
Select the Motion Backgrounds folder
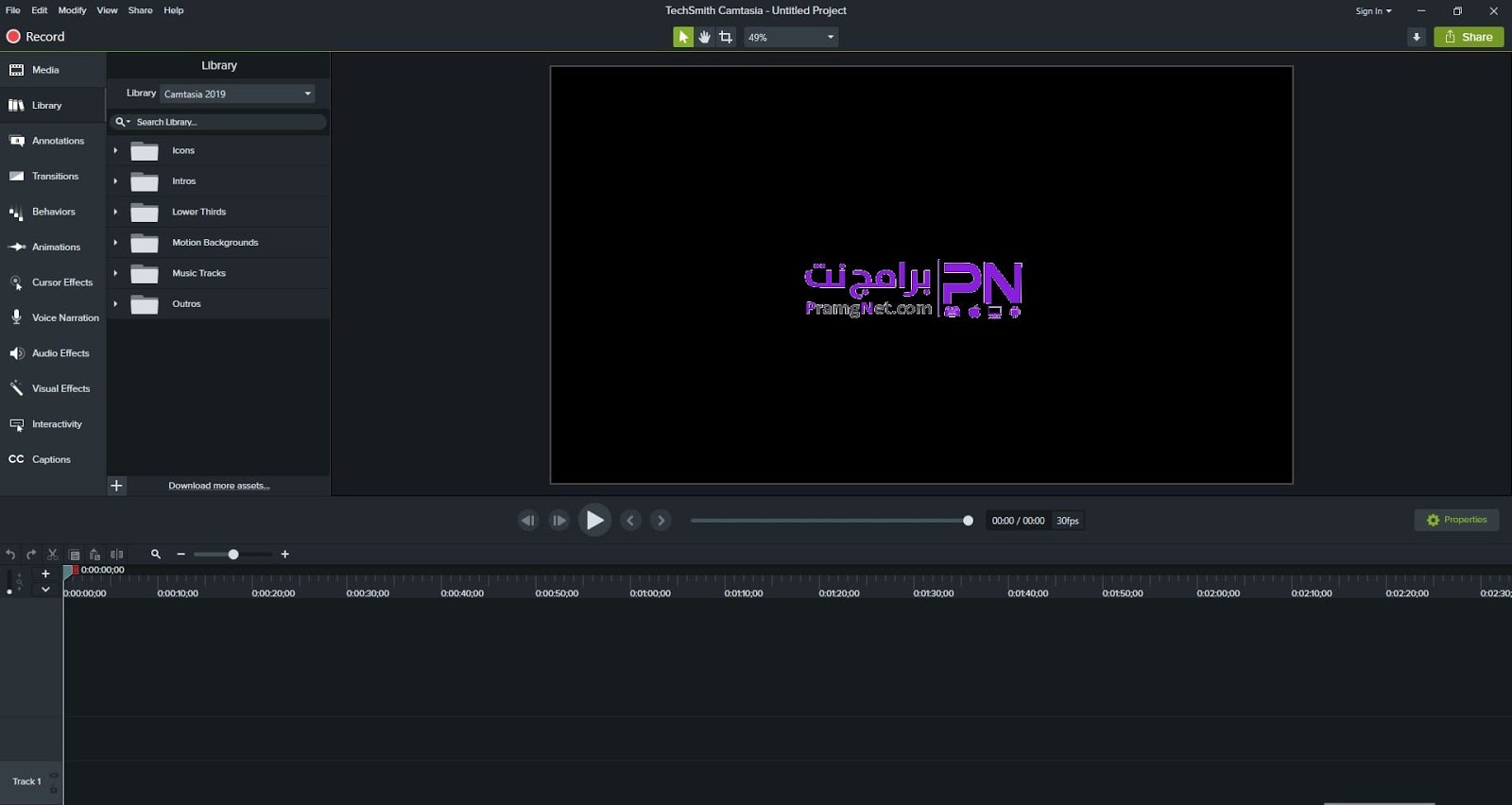pyautogui.click(x=218, y=243)
